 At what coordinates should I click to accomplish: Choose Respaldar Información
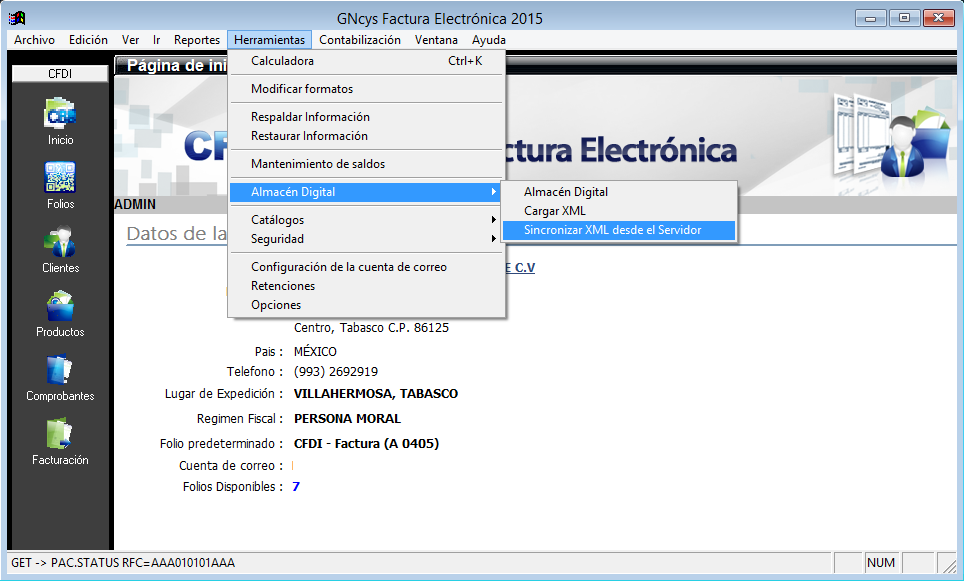point(366,117)
